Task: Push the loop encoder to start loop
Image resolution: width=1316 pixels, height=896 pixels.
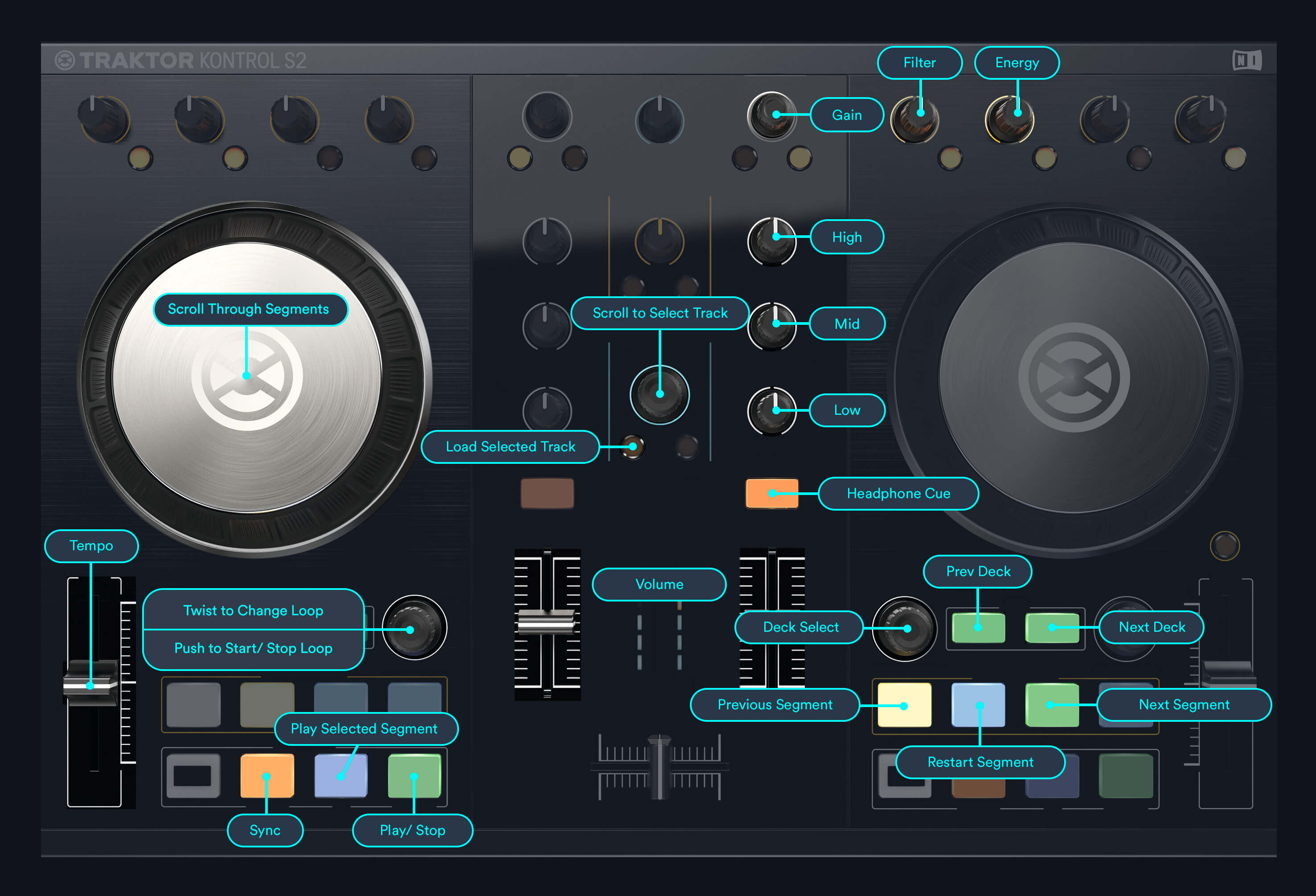Action: (410, 630)
